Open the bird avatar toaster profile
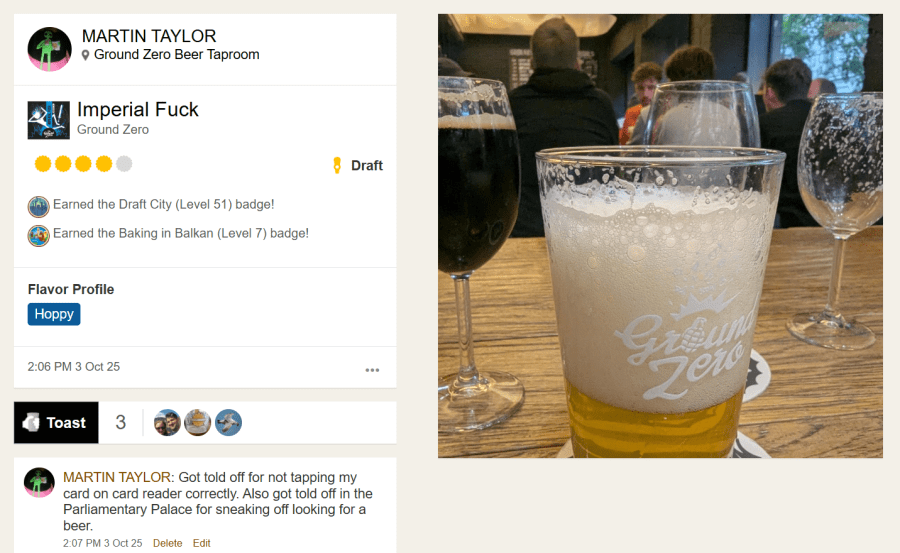Screen dimensions: 900x553 coord(228,423)
